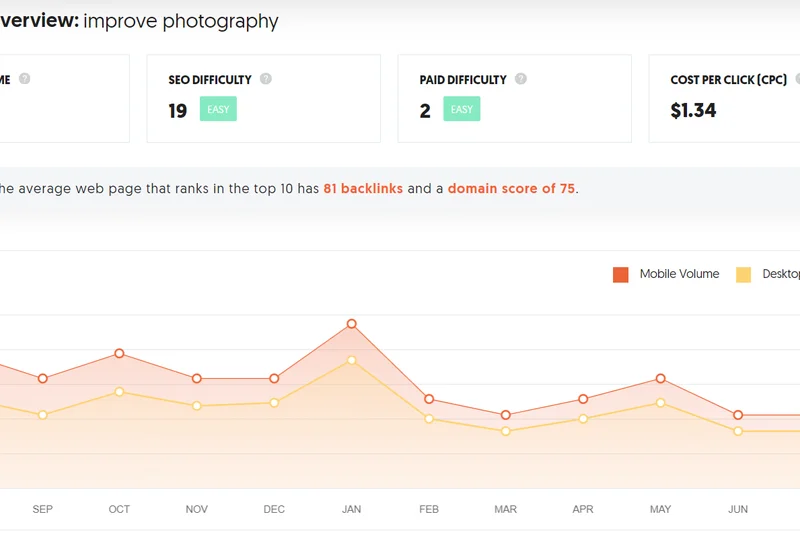Click the October desktop volume data point
Viewport: 800px width, 533px height.
[119, 391]
